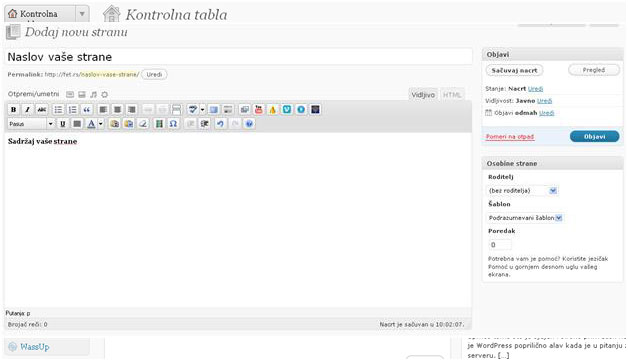Viewport: 628px width, 361px height.
Task: Toggle the kitchen sink toolbar row
Action: pos(228,109)
